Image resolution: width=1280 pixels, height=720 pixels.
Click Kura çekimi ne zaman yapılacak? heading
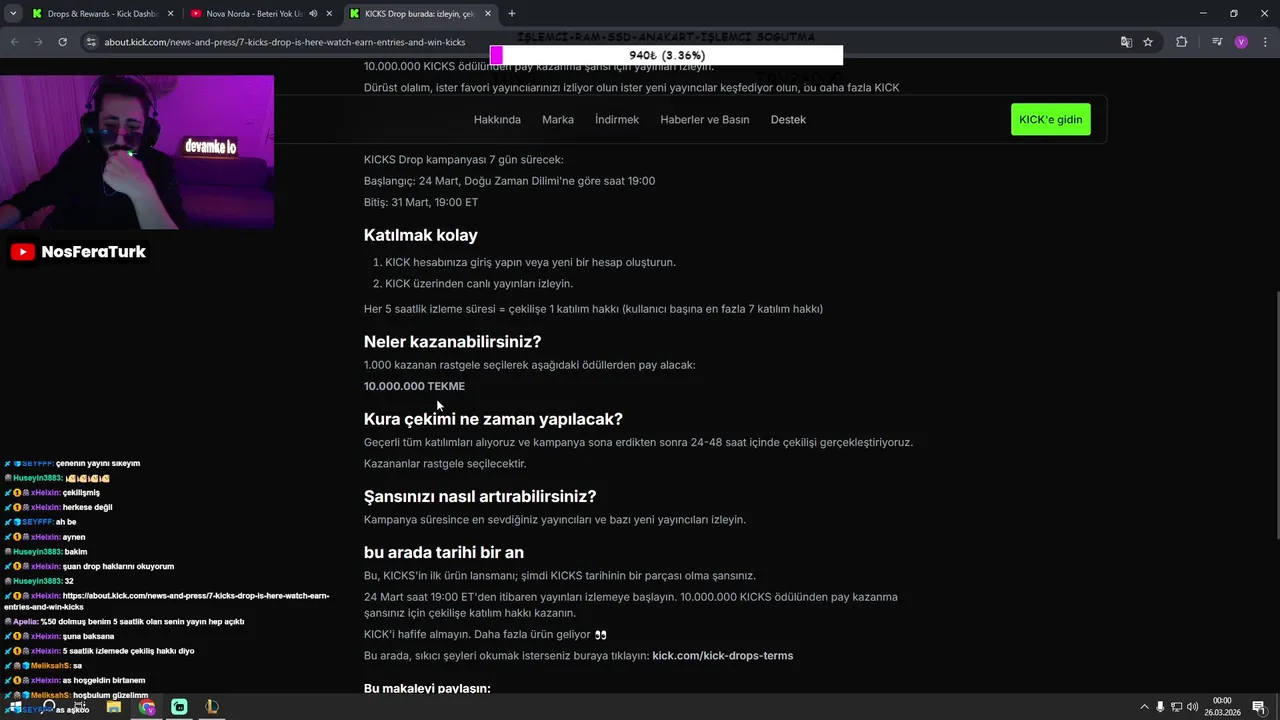493,419
